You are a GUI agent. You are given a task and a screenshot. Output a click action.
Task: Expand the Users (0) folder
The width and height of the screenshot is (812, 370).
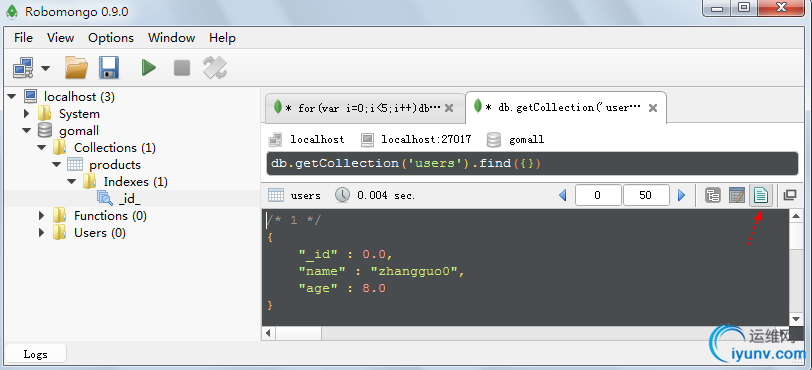(x=41, y=233)
